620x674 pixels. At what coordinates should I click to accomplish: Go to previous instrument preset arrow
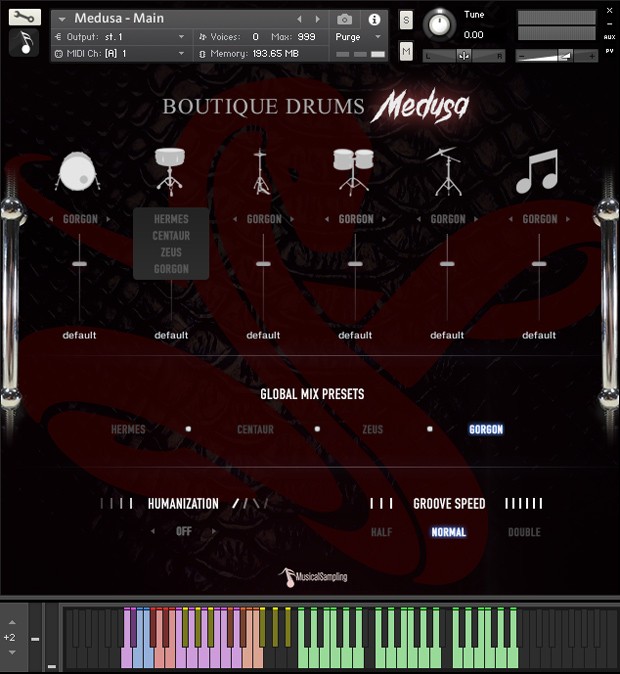[x=300, y=19]
